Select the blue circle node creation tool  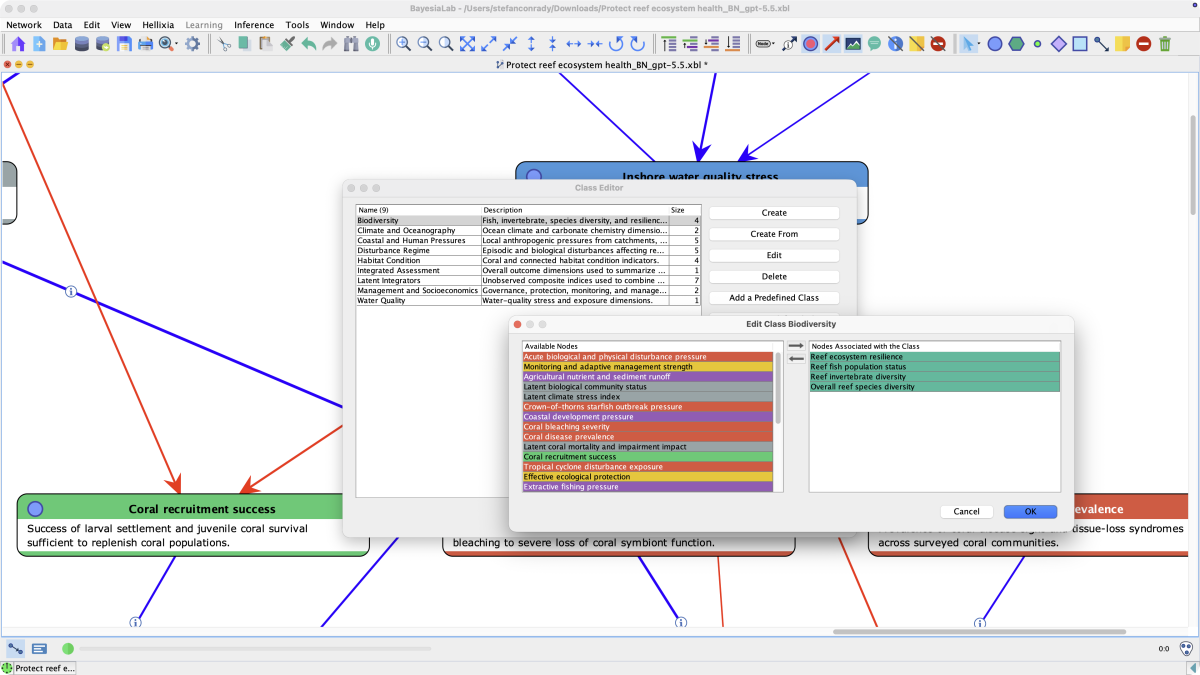(995, 44)
